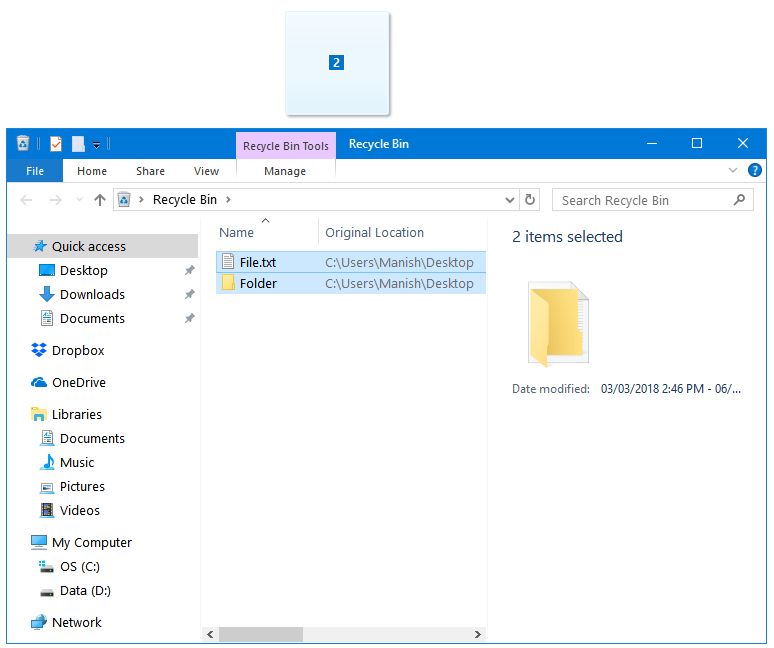Click the yellow Folder icon in the list
The width and height of the screenshot is (774, 648).
tap(228, 283)
